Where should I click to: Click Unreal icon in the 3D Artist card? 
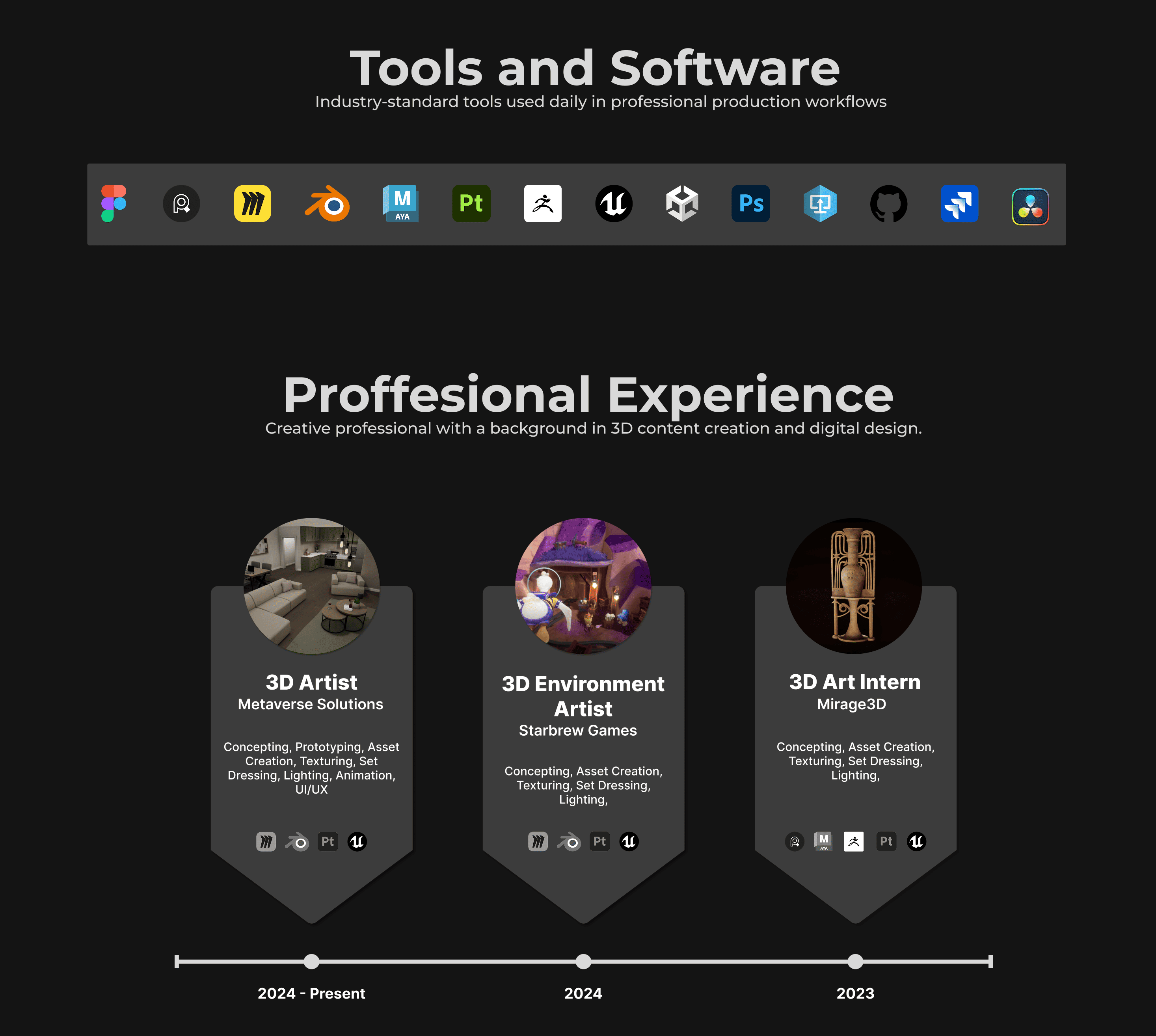(x=357, y=841)
